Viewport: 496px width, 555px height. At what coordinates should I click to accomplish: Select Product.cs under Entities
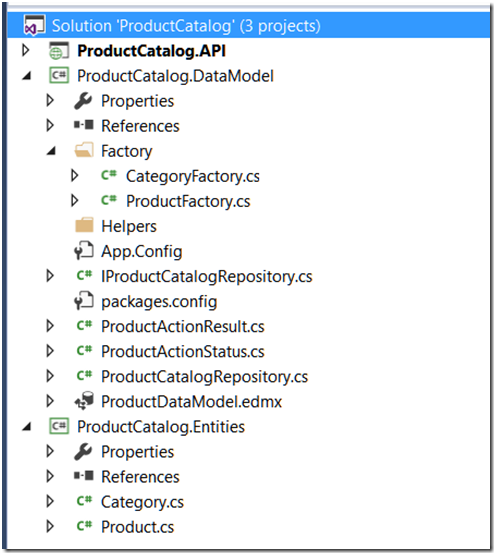click(137, 527)
